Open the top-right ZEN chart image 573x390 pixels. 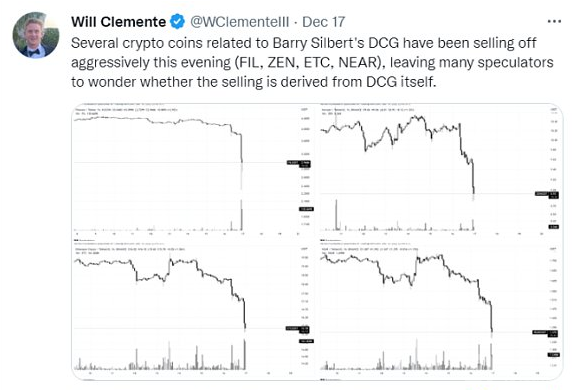pos(440,171)
